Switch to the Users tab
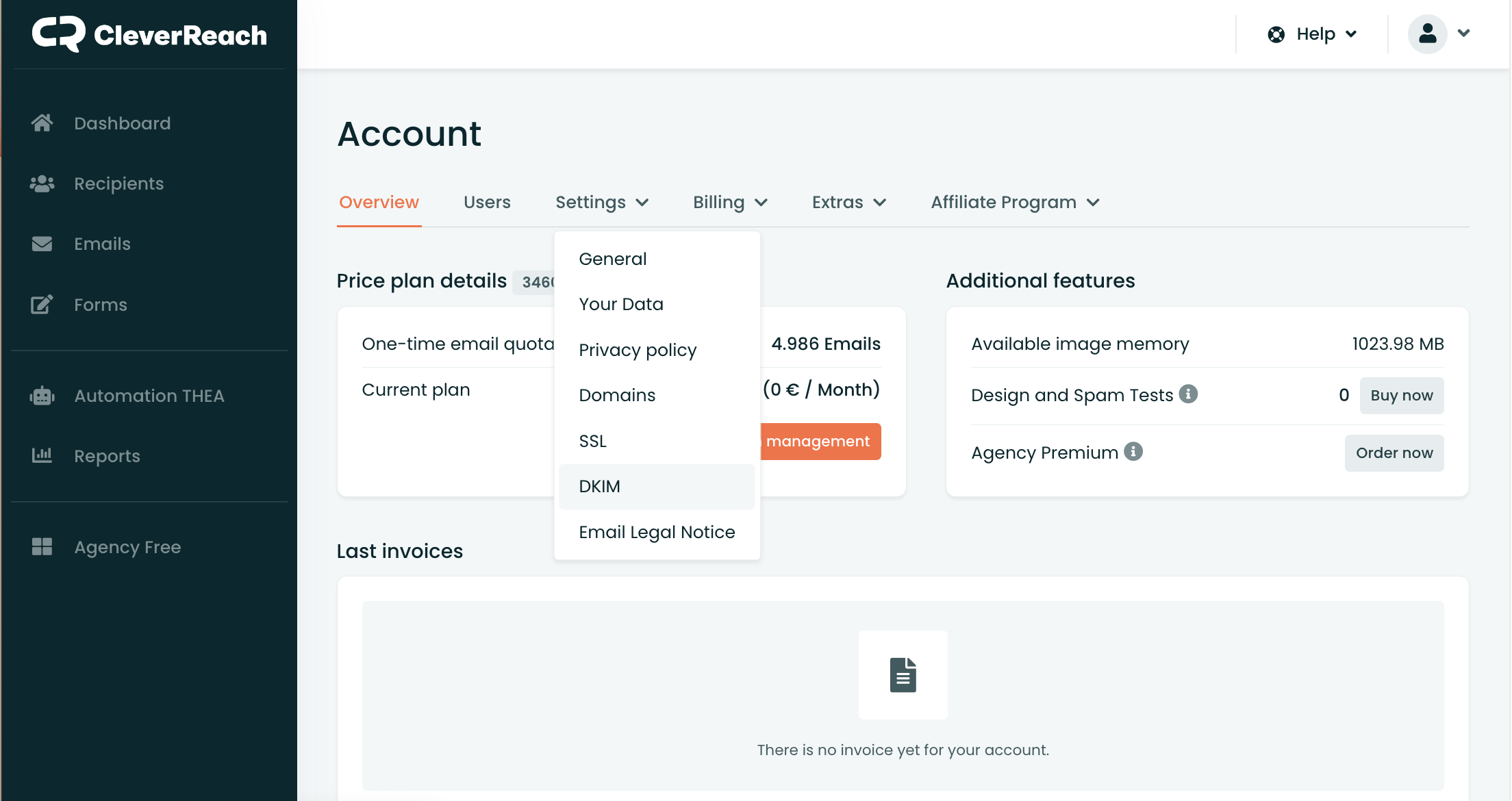The height and width of the screenshot is (801, 1512). [x=487, y=202]
